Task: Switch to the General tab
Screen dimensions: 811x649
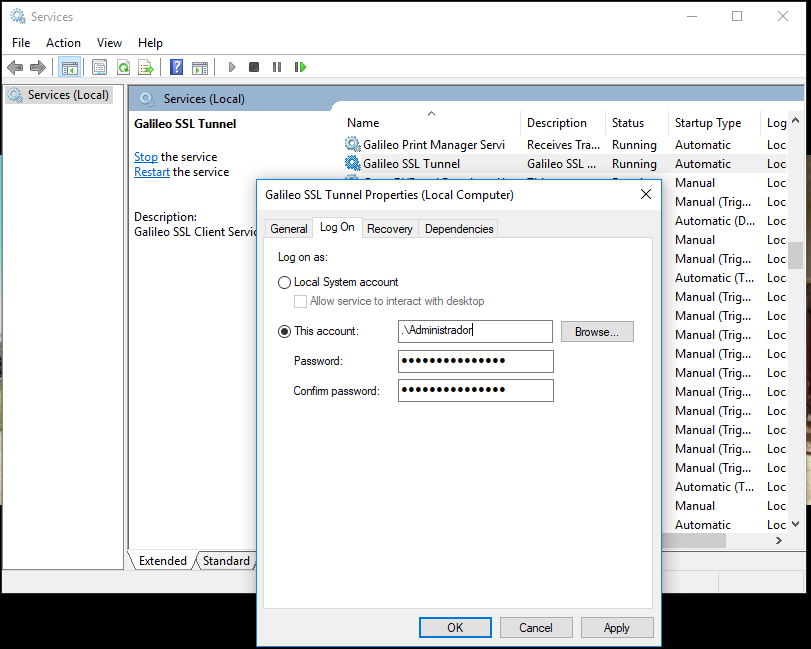Action: 289,229
